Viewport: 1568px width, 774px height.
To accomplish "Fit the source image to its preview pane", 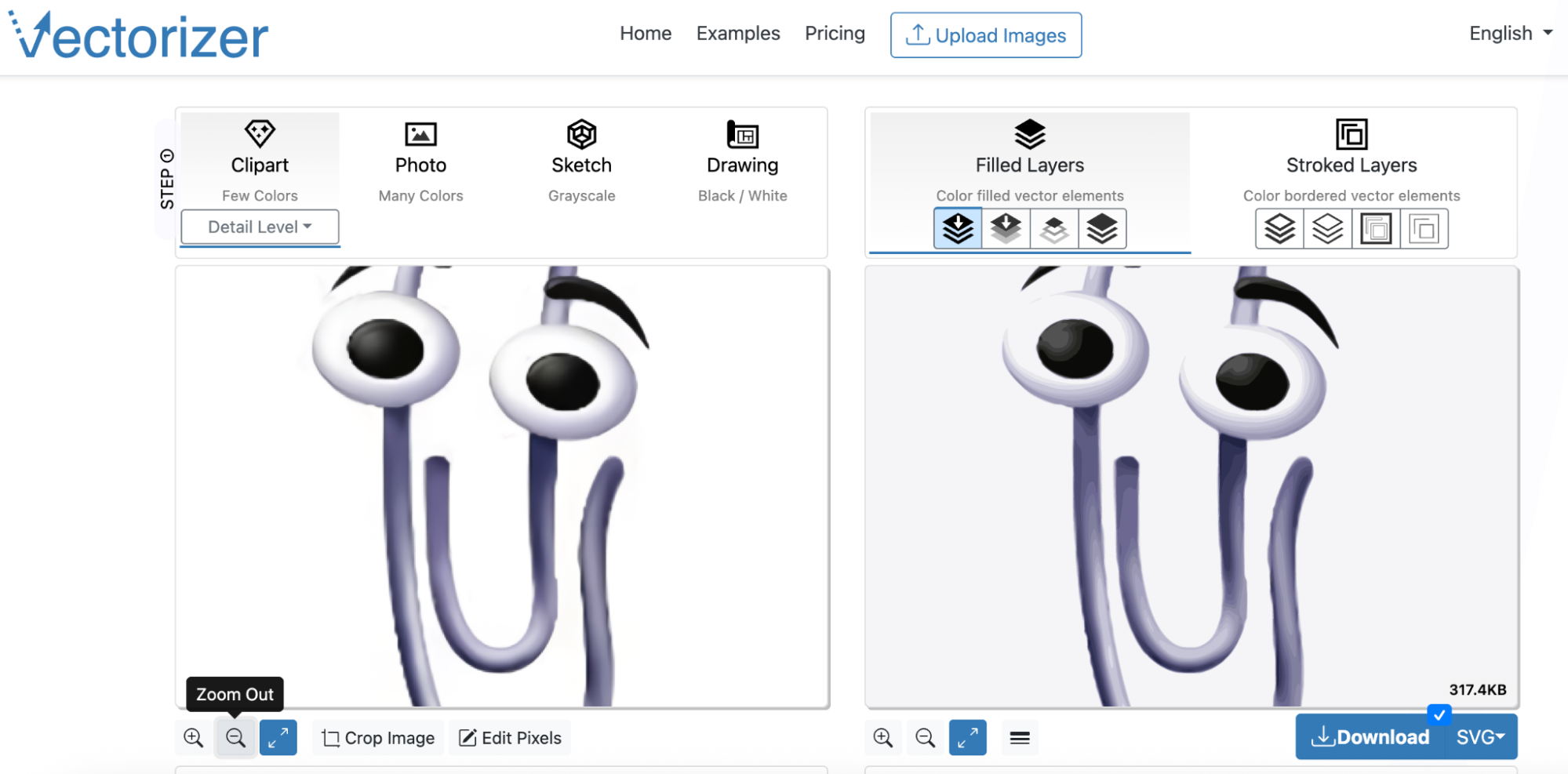I will [x=278, y=738].
